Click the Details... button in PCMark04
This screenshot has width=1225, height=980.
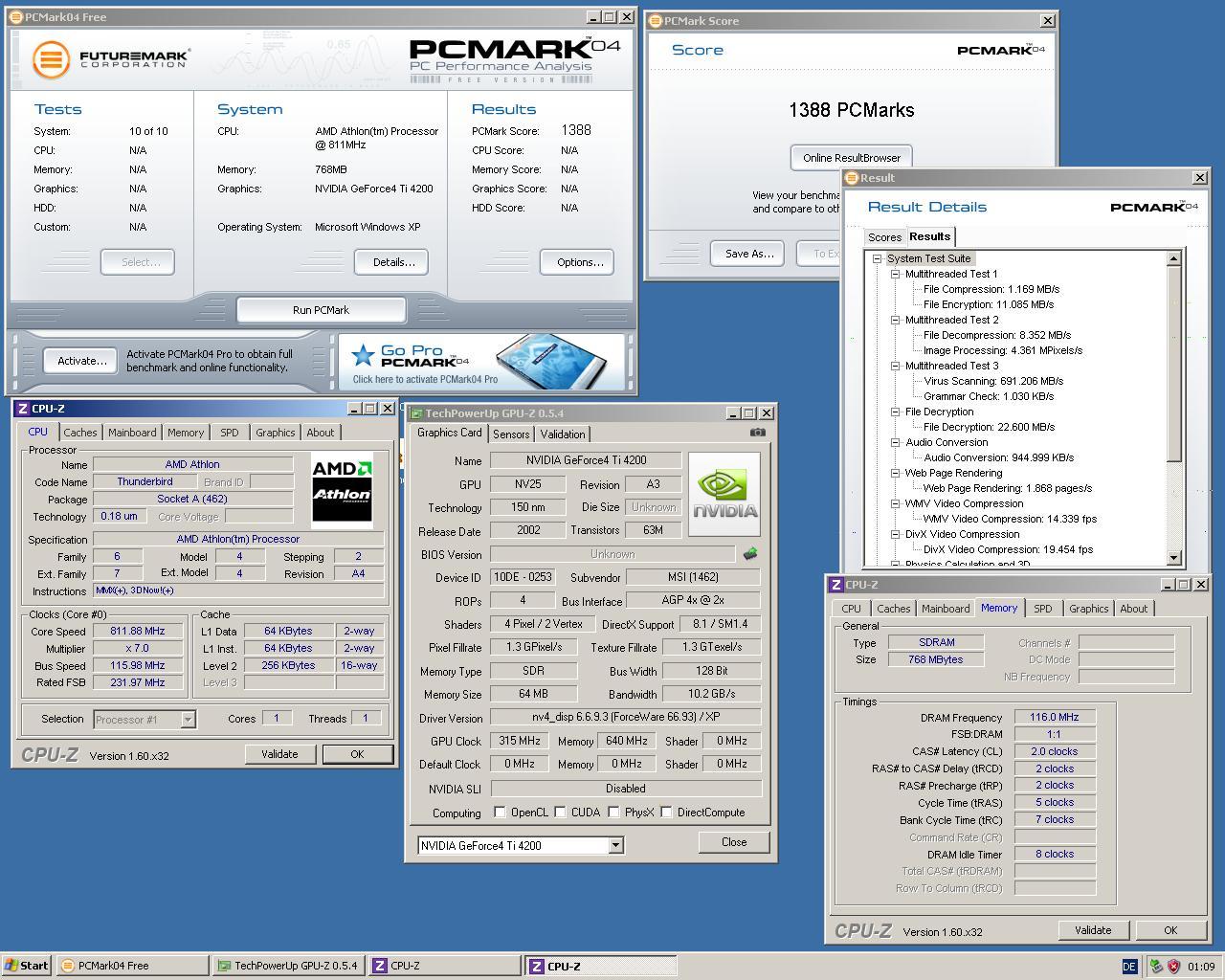(x=393, y=262)
